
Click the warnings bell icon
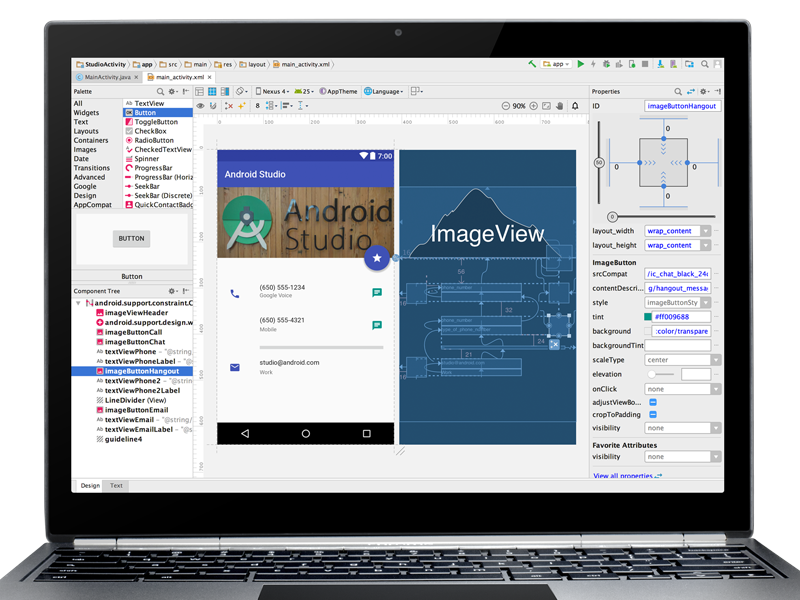click(x=575, y=106)
